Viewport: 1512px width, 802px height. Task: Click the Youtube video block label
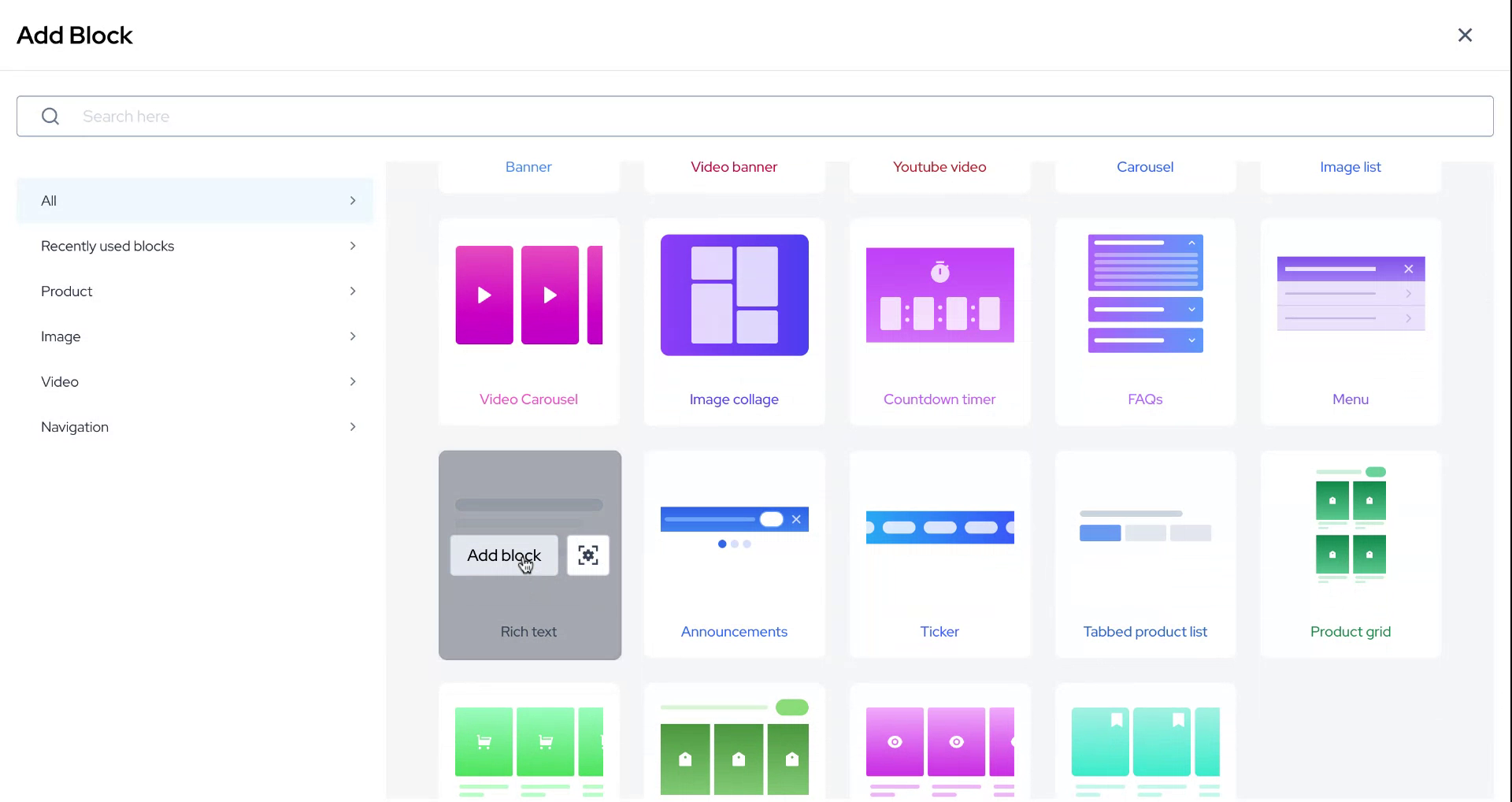939,167
